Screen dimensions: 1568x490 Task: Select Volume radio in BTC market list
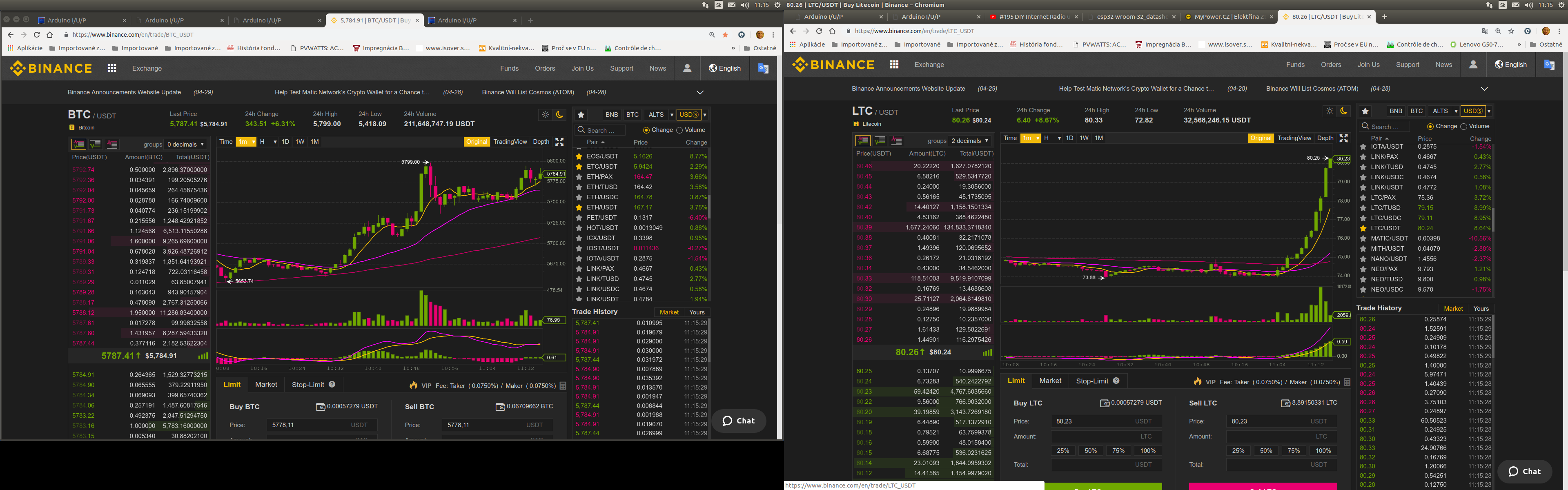[680, 130]
